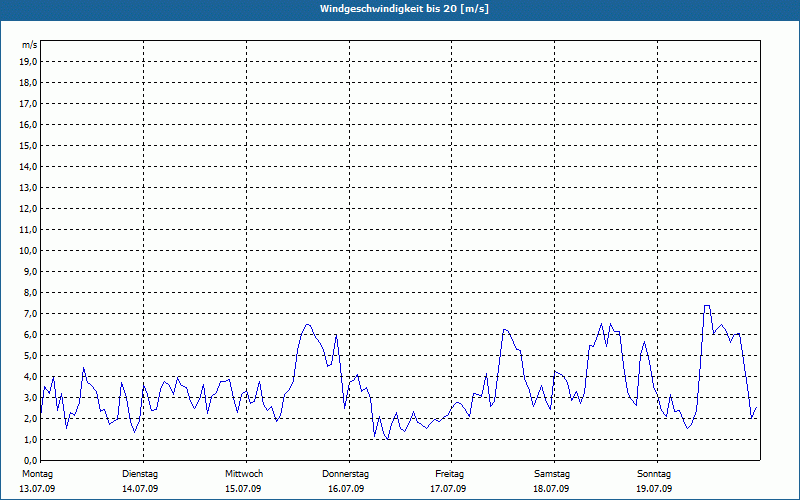
Task: Select the 18,0 y-axis label
Action: click(28, 83)
